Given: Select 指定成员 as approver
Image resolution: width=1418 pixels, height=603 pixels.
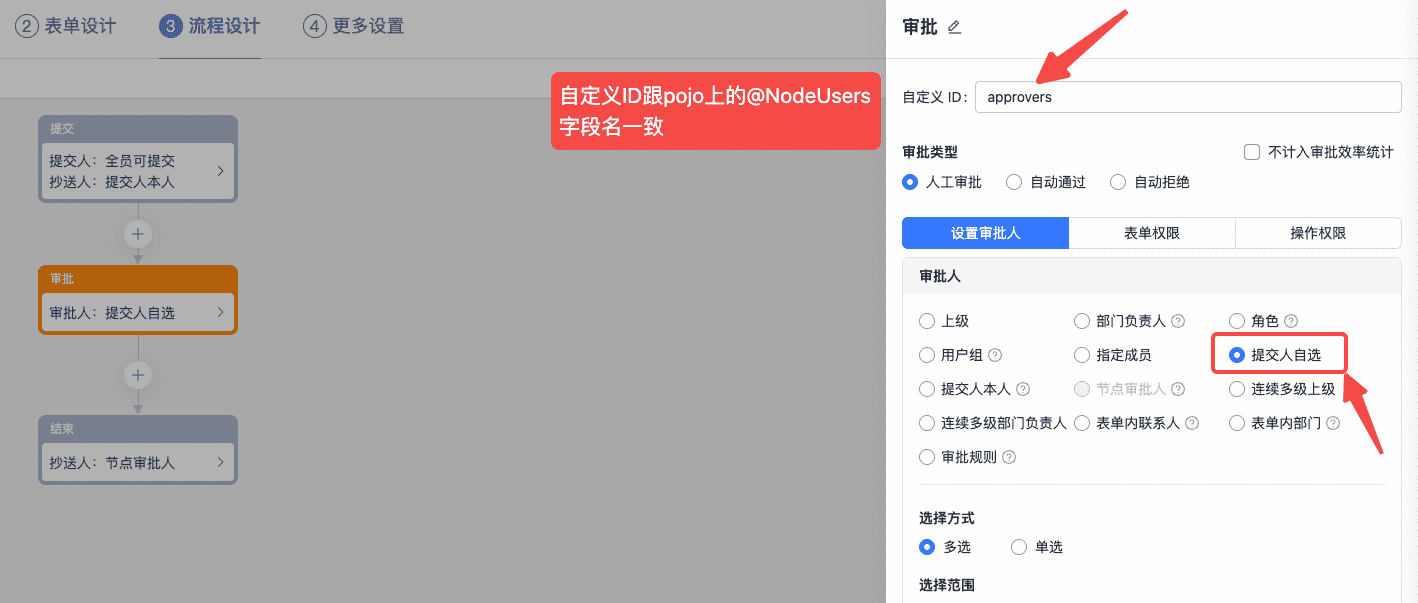Looking at the screenshot, I should pos(1082,355).
